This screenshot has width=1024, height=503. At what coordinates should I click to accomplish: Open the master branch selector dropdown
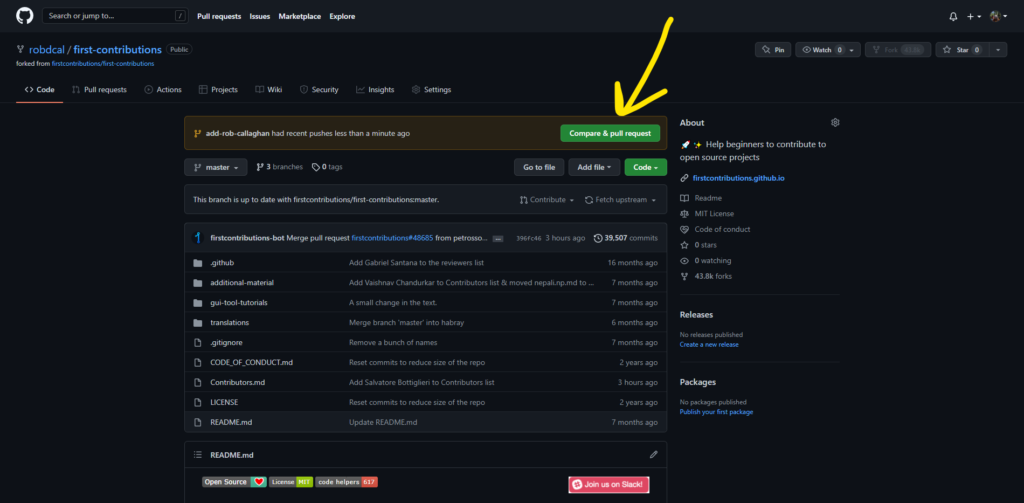tap(216, 167)
